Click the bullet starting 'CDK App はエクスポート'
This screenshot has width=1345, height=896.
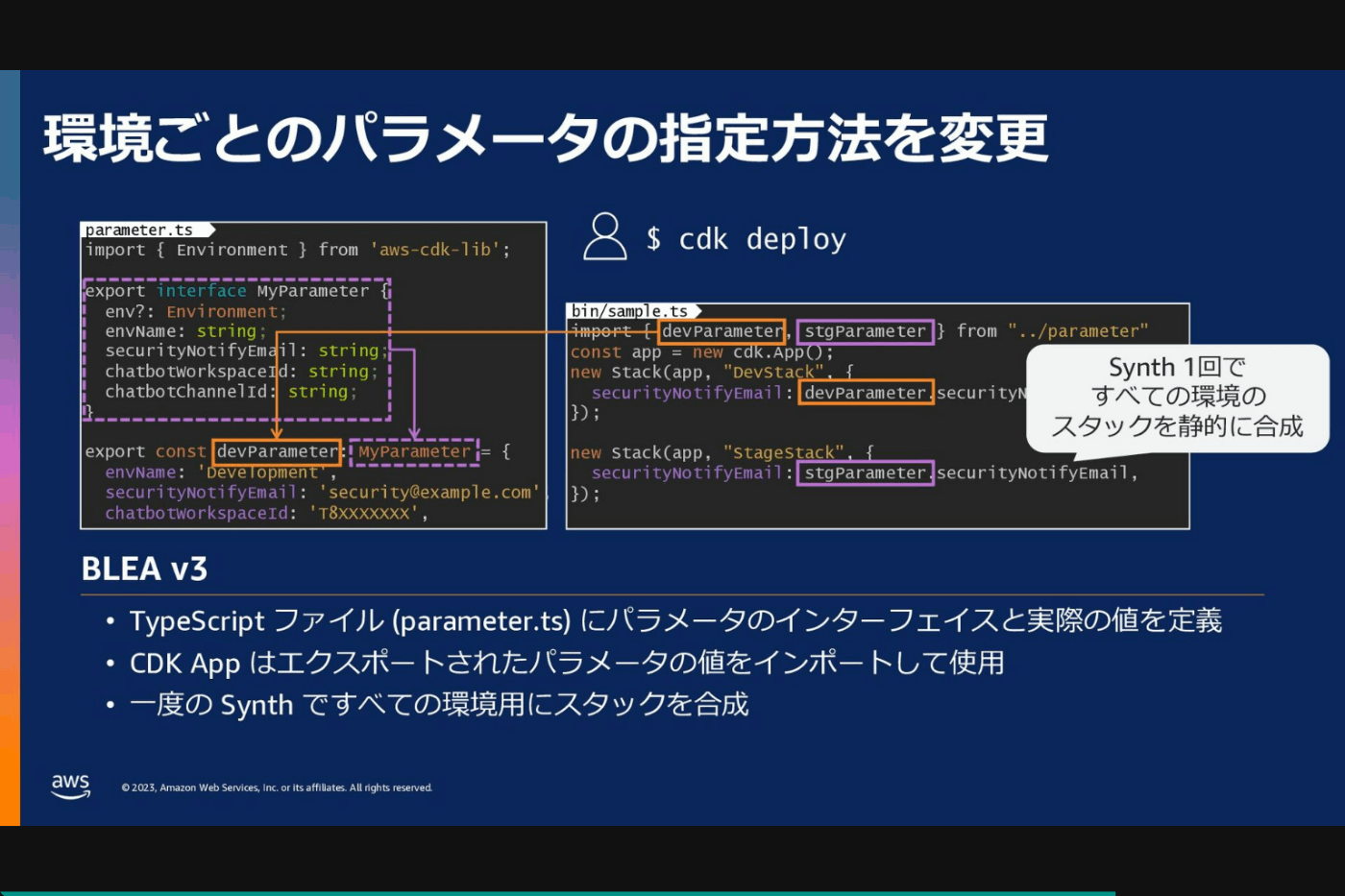pyautogui.click(x=567, y=663)
